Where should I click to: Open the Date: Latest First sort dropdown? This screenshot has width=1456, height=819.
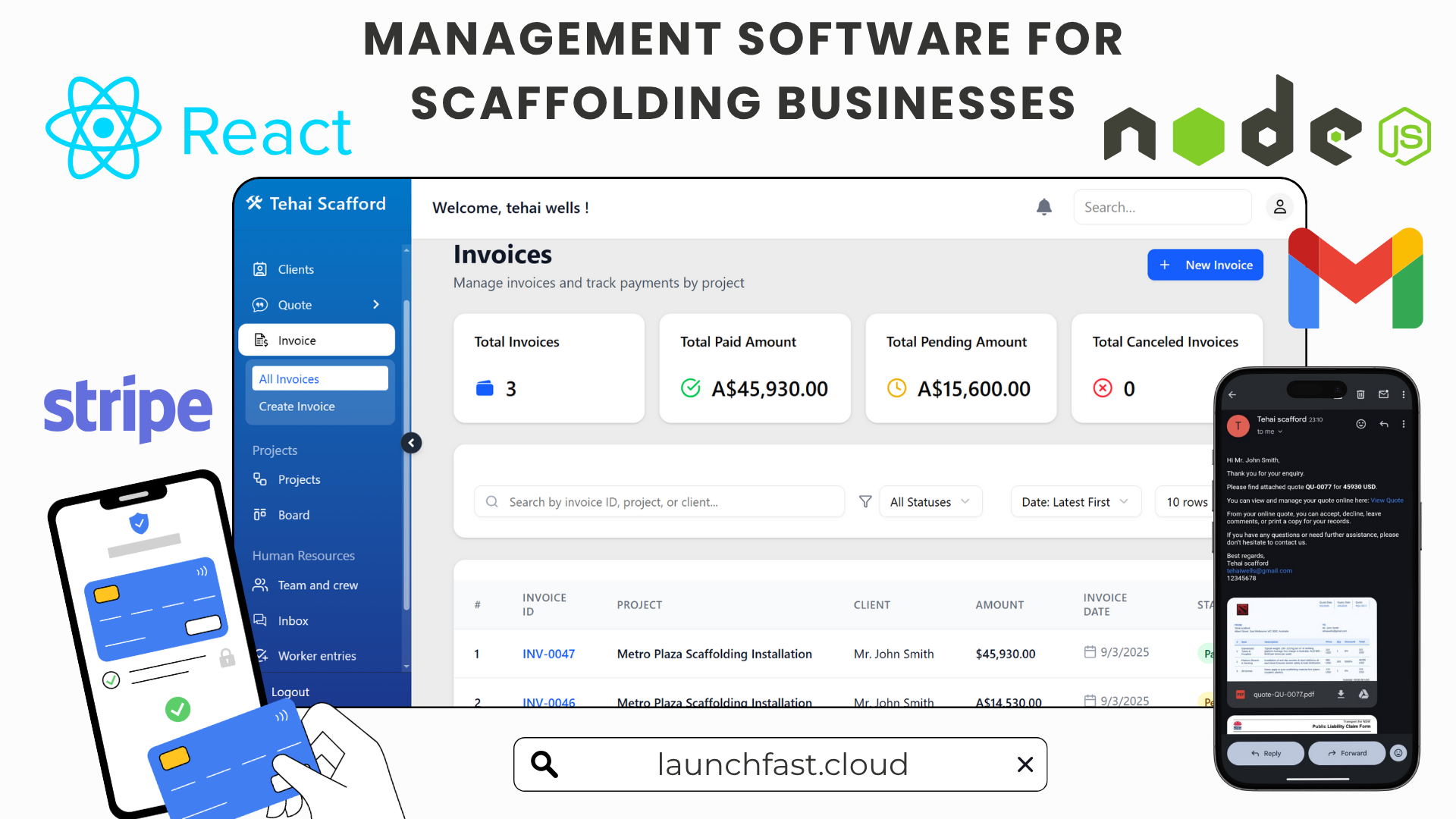1075,501
